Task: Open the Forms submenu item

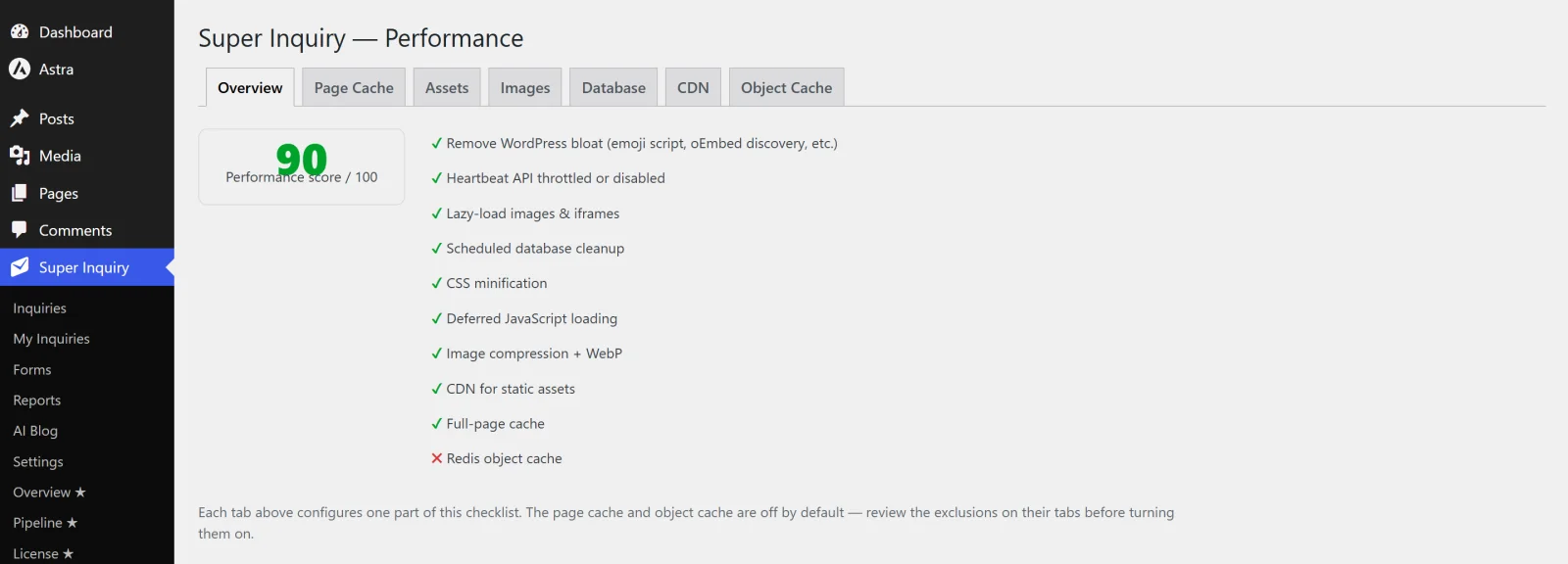Action: point(32,370)
